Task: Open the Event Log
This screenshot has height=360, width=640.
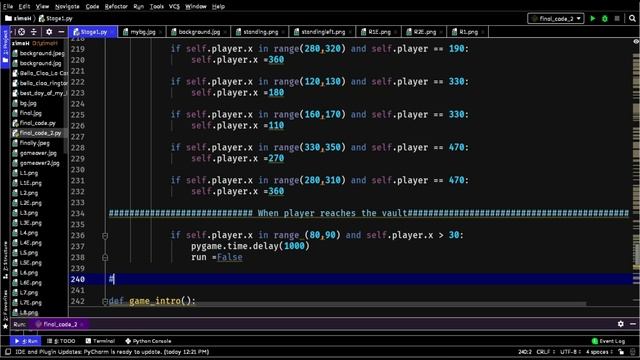Action: coord(608,341)
